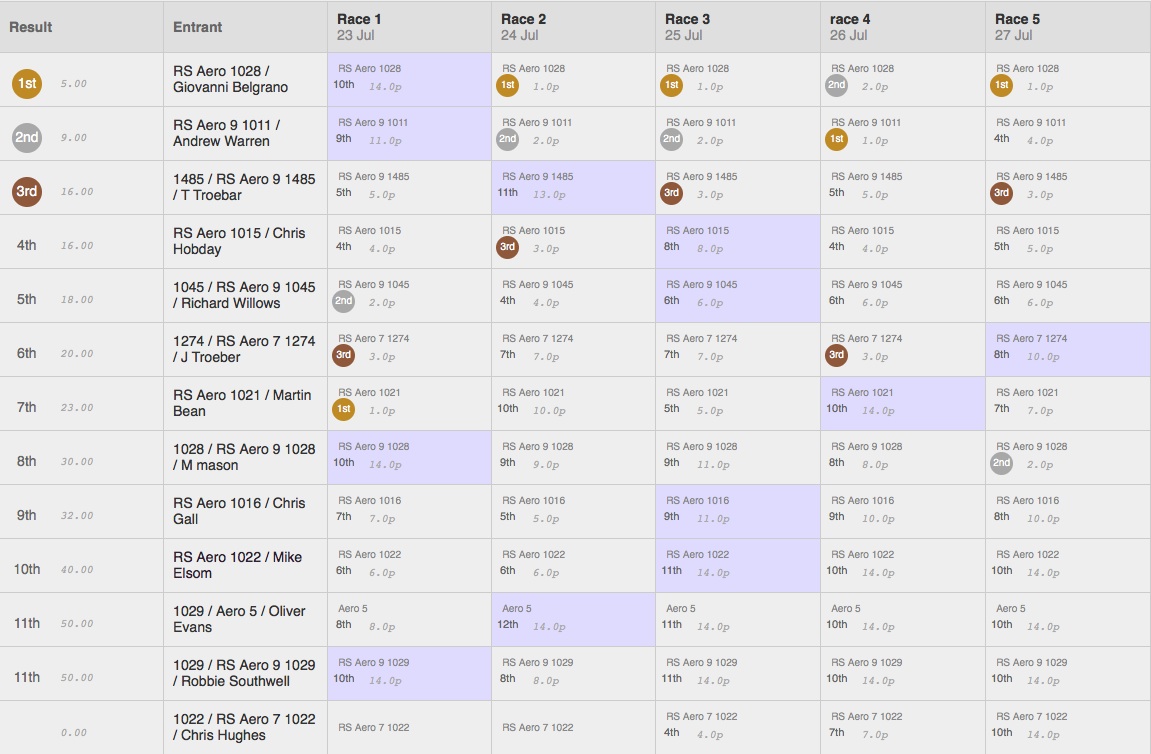Select Oliver Evans' discarded Race 2 cell

pos(573,620)
